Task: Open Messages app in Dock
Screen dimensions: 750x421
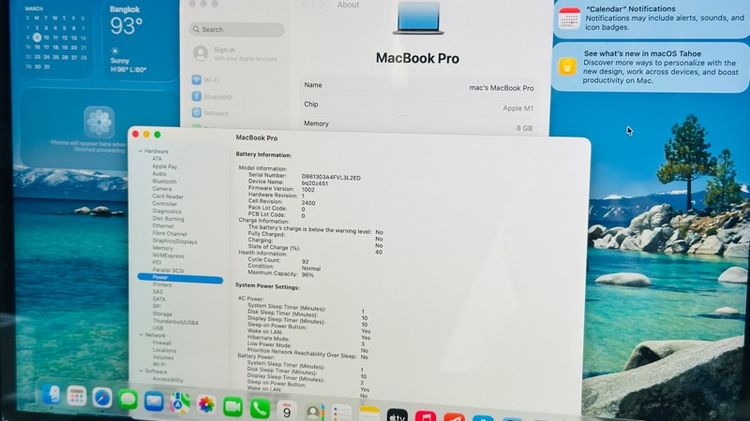Action: (128, 400)
